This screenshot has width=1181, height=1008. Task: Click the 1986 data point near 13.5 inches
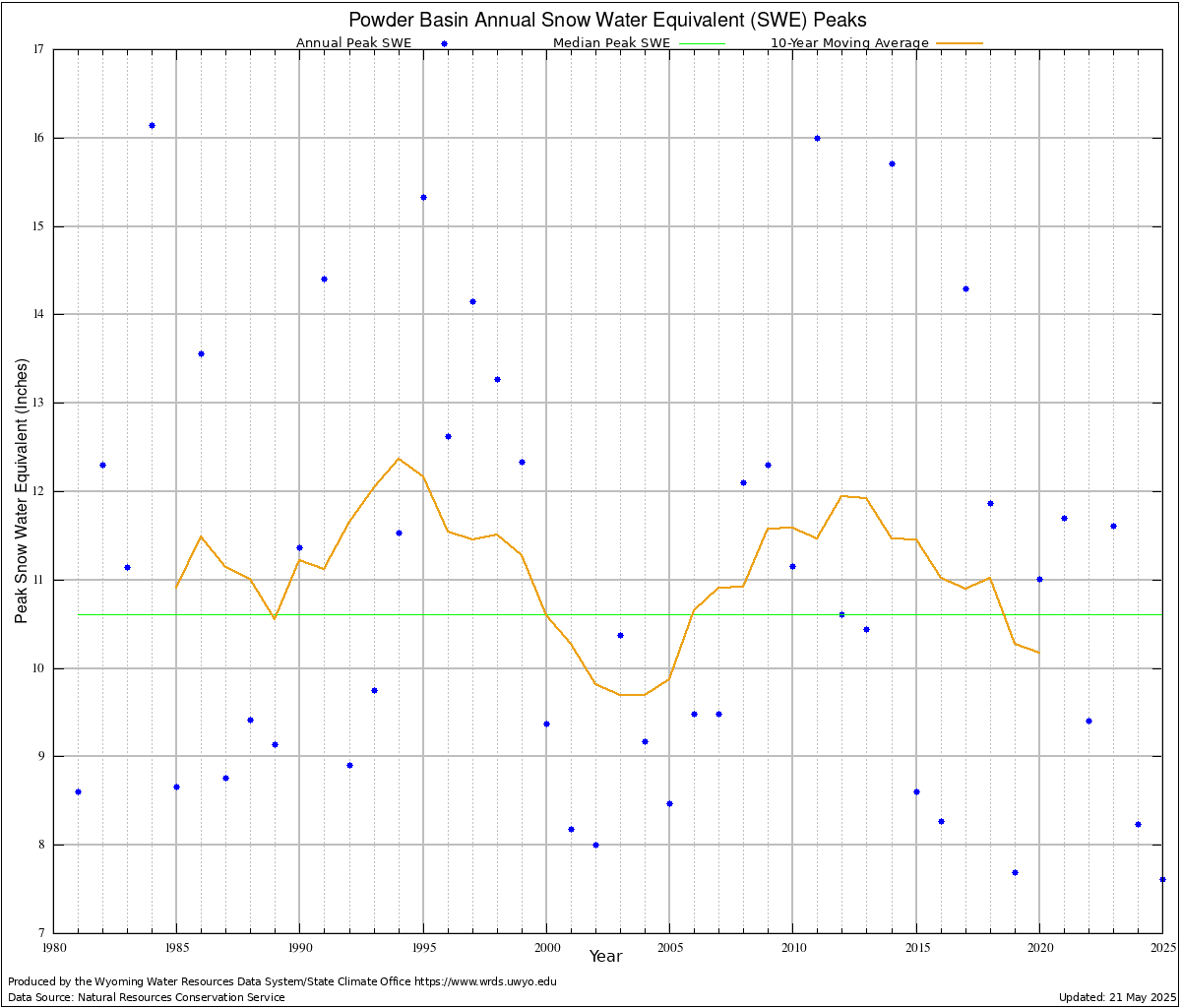pos(201,353)
